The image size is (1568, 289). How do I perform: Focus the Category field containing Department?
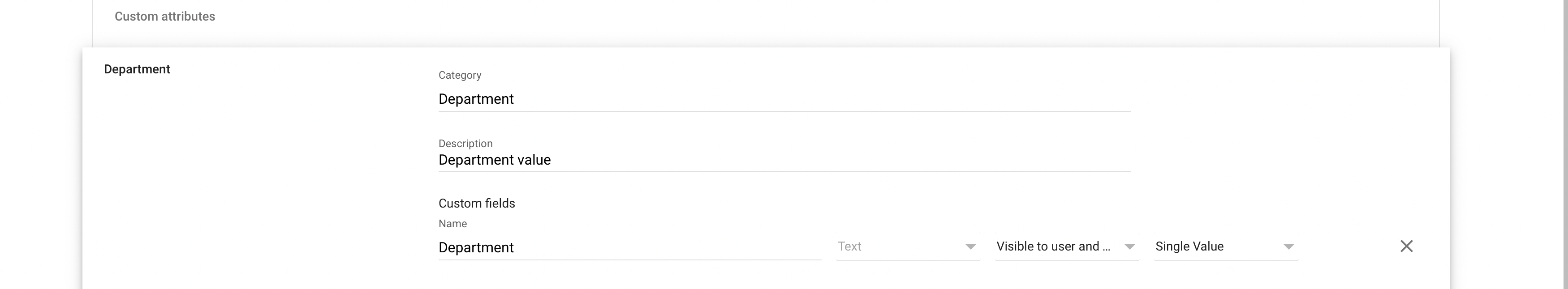784,99
